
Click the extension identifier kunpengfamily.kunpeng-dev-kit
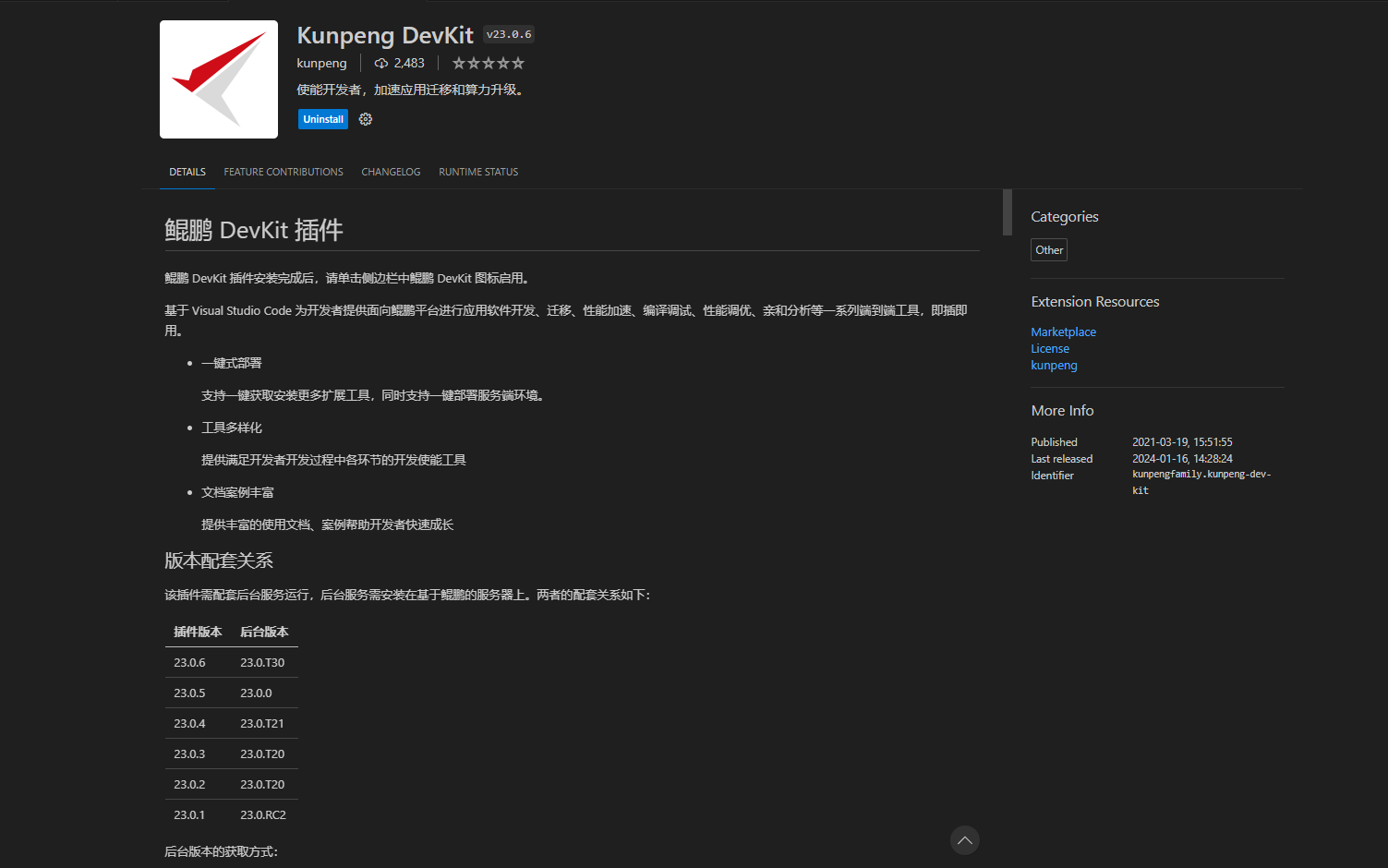pos(1202,482)
